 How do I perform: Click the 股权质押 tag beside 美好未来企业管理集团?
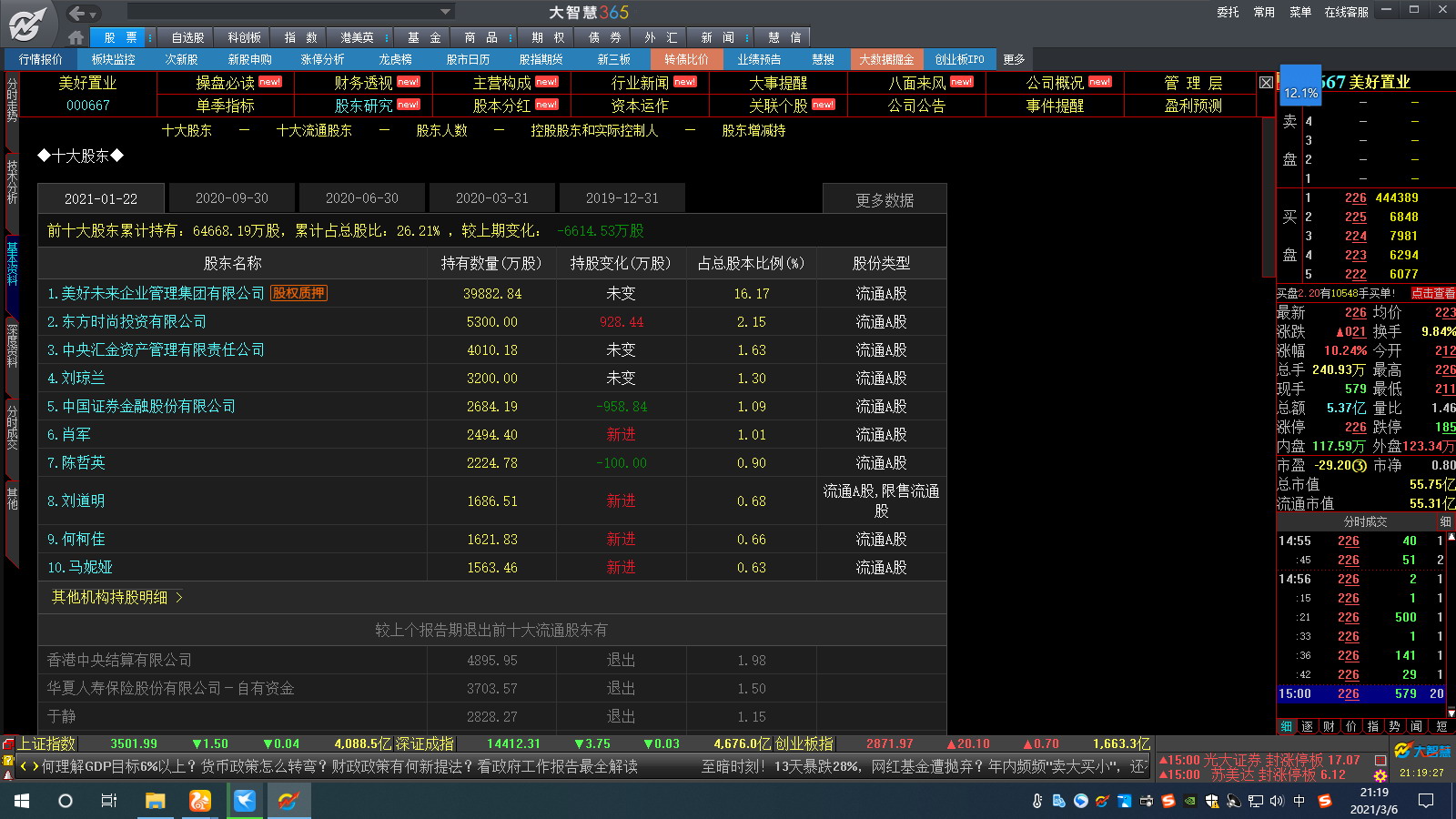pyautogui.click(x=298, y=293)
